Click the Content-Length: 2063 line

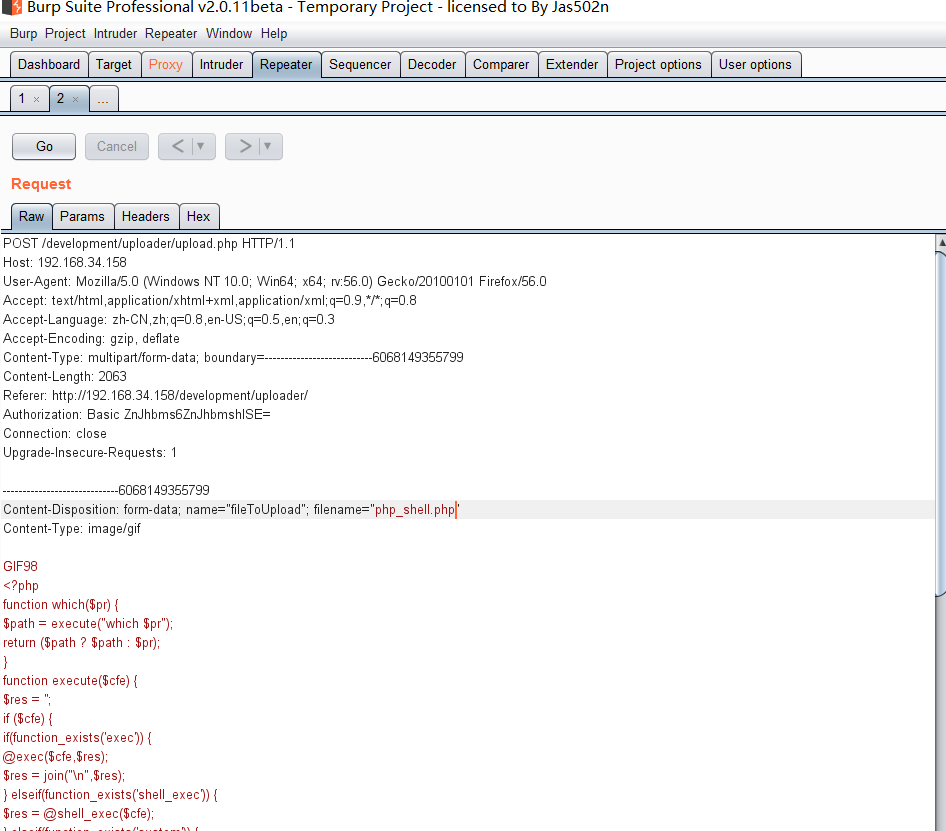tap(65, 377)
